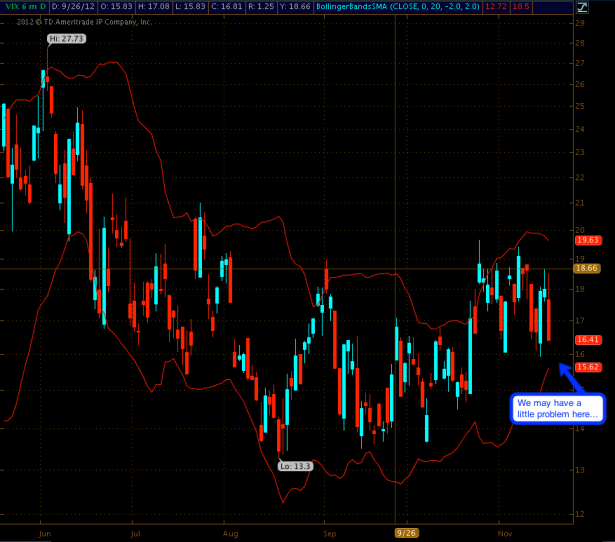Select the 18.66 price level tag

pyautogui.click(x=587, y=268)
